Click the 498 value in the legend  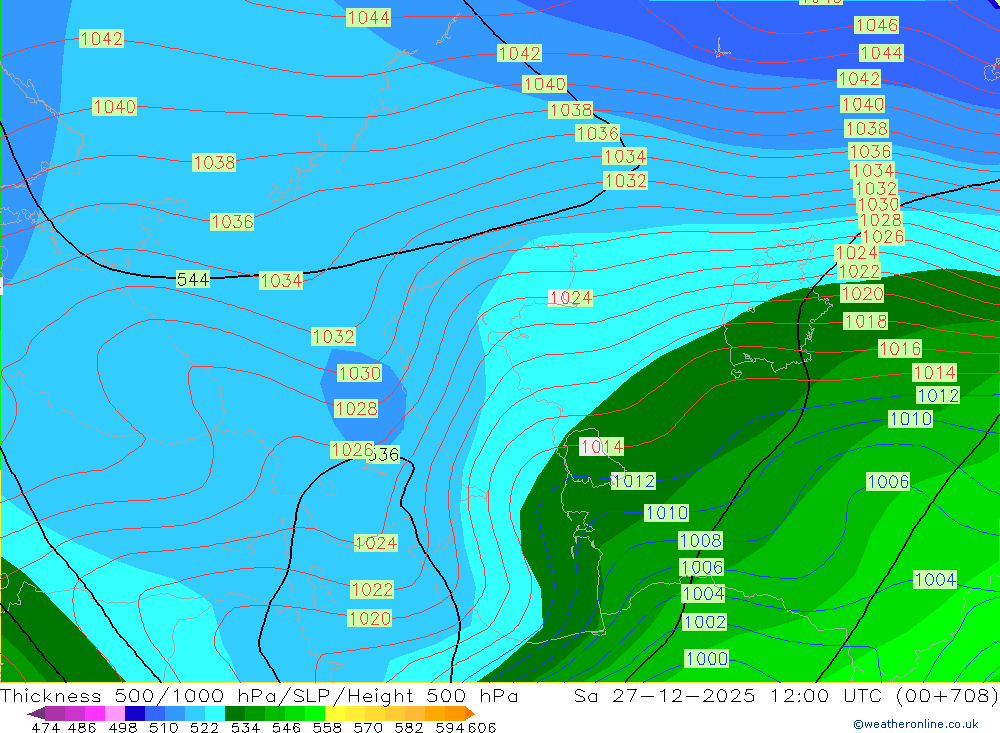tap(122, 727)
